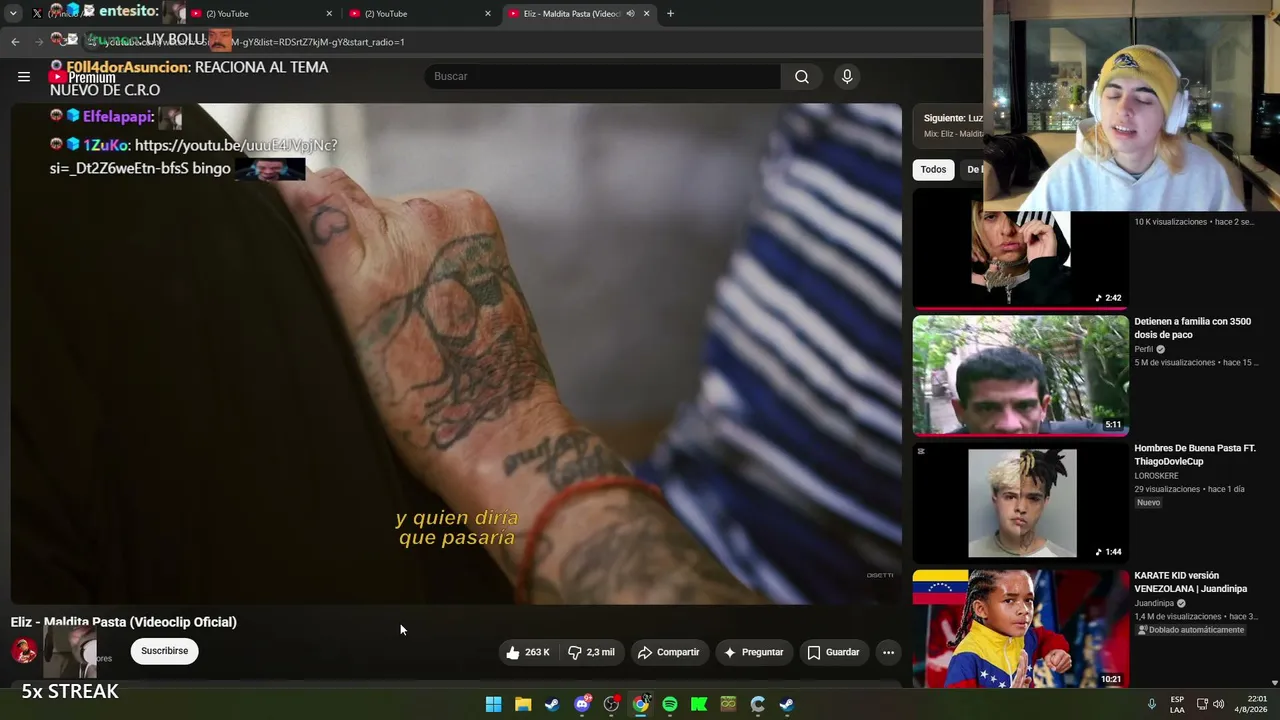Subscribe with the Suscribirse button
The height and width of the screenshot is (720, 1280).
coord(164,651)
